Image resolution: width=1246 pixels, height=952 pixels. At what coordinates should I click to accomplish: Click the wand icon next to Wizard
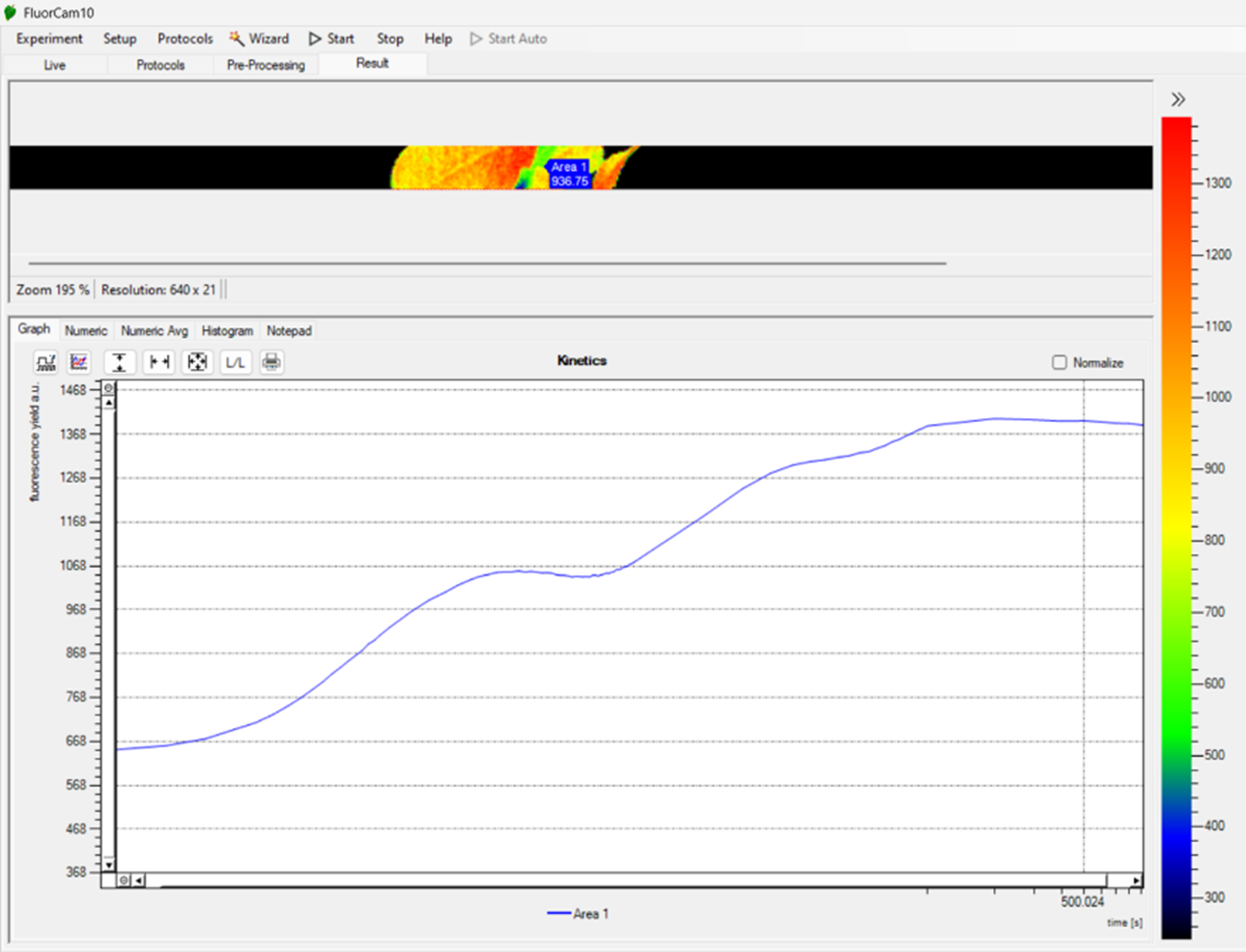[x=237, y=39]
